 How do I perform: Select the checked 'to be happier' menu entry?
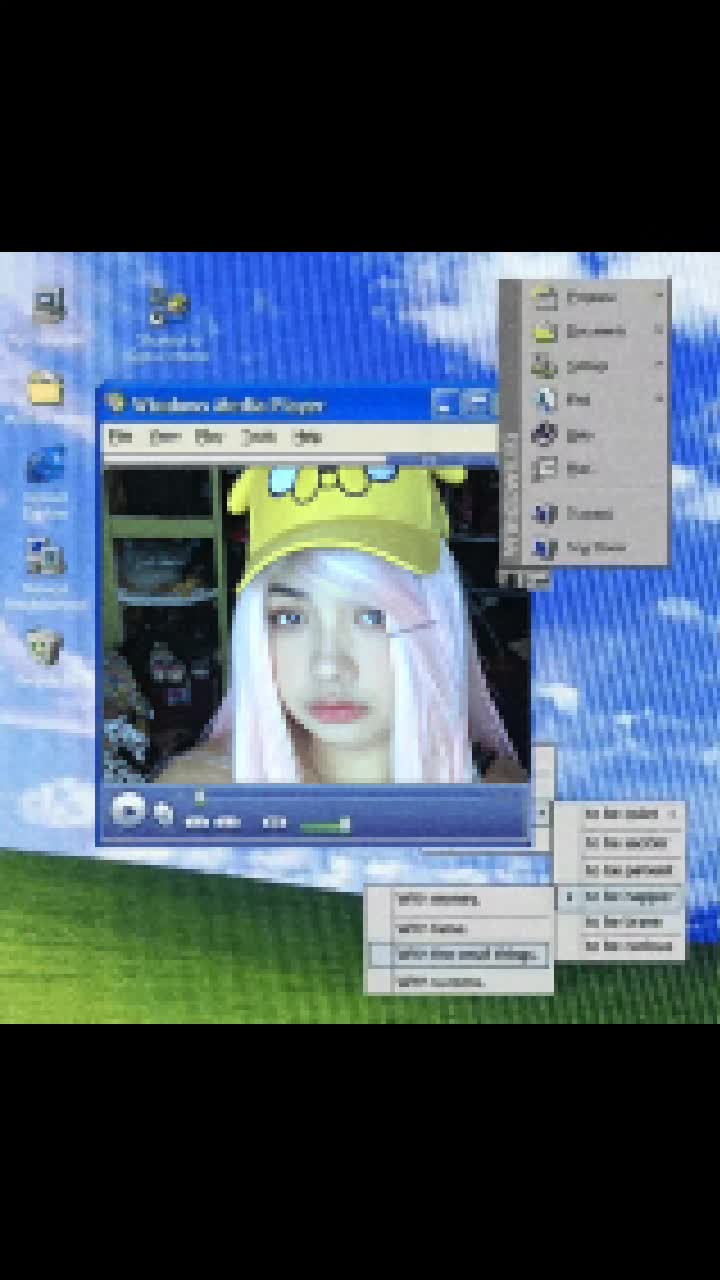click(x=621, y=897)
